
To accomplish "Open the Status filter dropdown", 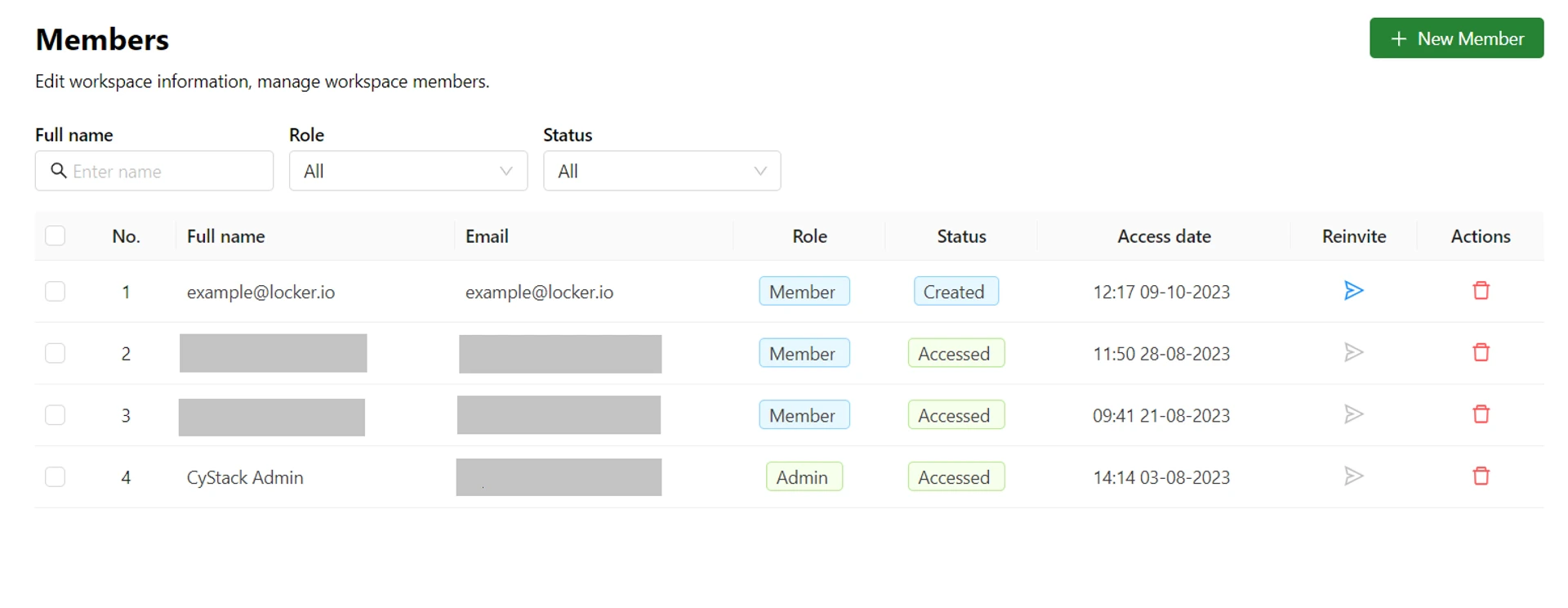I will [x=661, y=171].
